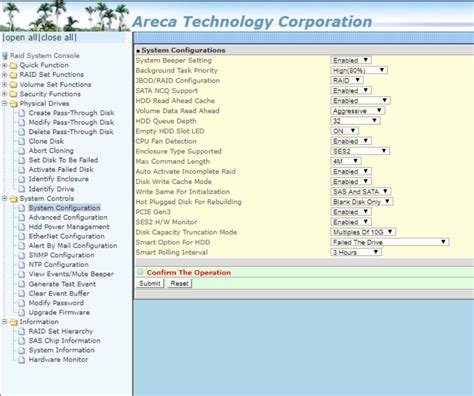Collapse the Information tree node
The height and width of the screenshot is (396, 474).
tap(5, 322)
